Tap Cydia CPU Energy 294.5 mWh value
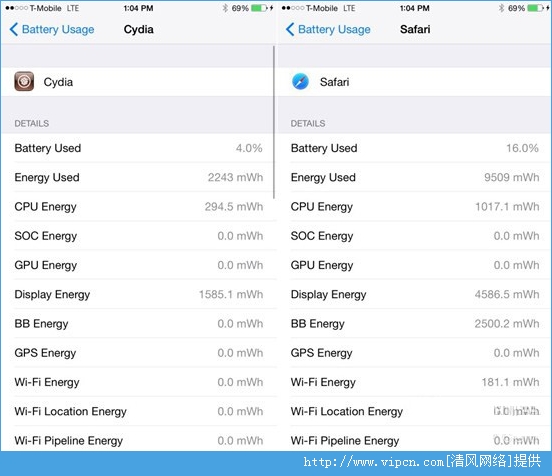This screenshot has width=552, height=476. click(x=234, y=207)
